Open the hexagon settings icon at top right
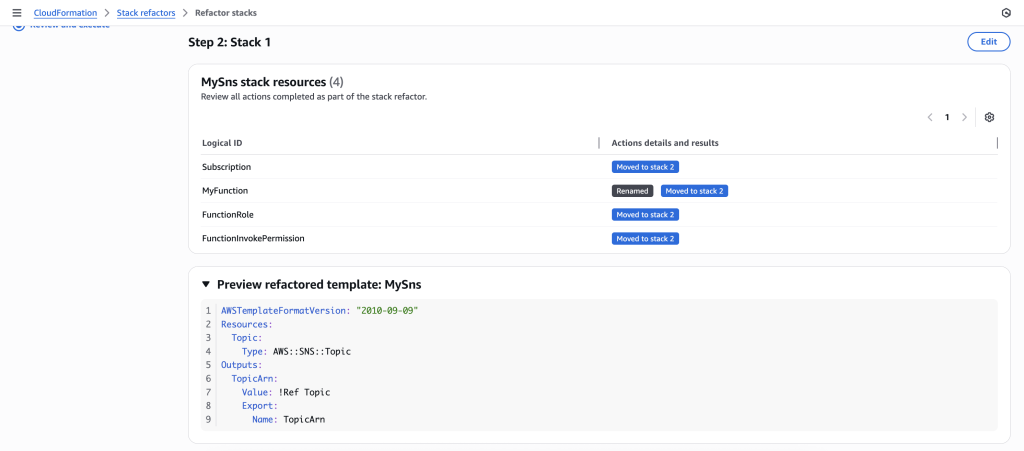Viewport: 1024px width, 451px height. 1006,13
